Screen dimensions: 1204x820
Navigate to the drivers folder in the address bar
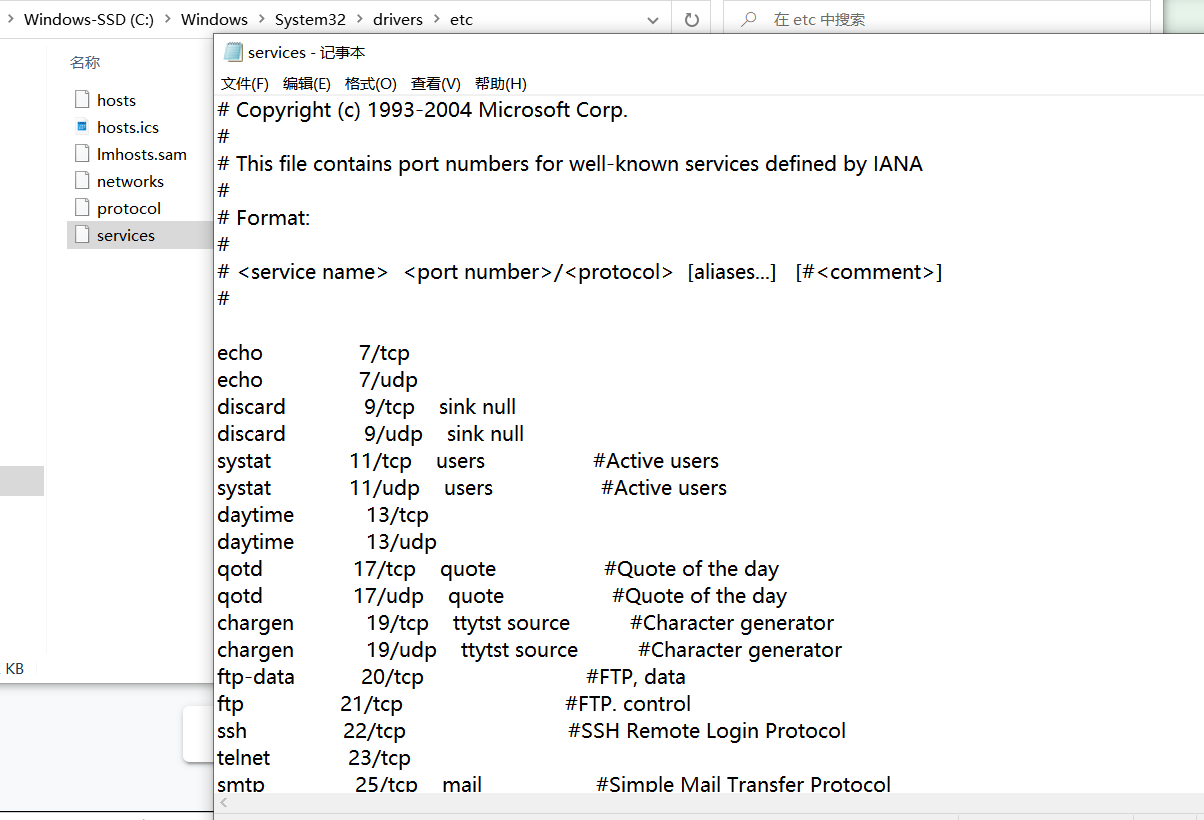pyautogui.click(x=398, y=19)
